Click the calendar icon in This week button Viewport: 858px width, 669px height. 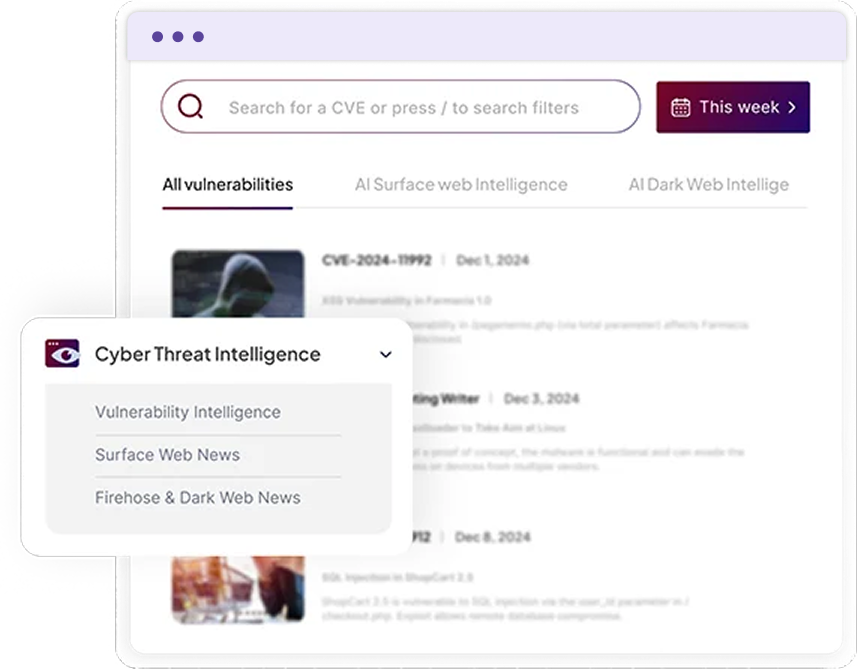click(x=680, y=107)
